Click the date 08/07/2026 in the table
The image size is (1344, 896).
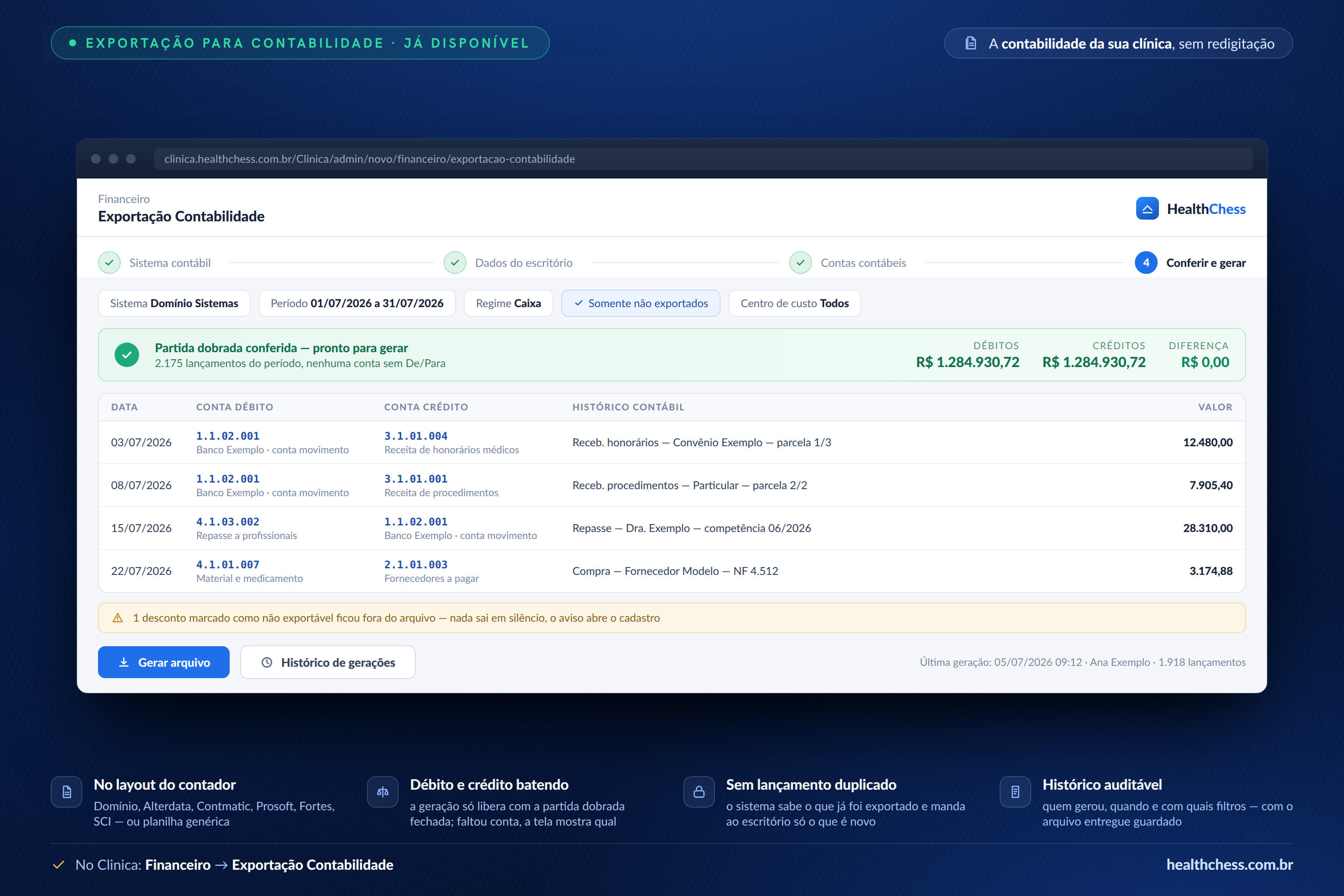pyautogui.click(x=141, y=485)
